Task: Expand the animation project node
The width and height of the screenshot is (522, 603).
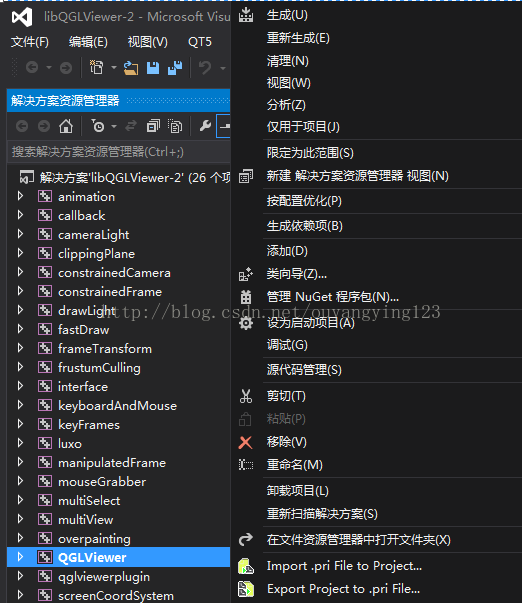Action: point(20,196)
